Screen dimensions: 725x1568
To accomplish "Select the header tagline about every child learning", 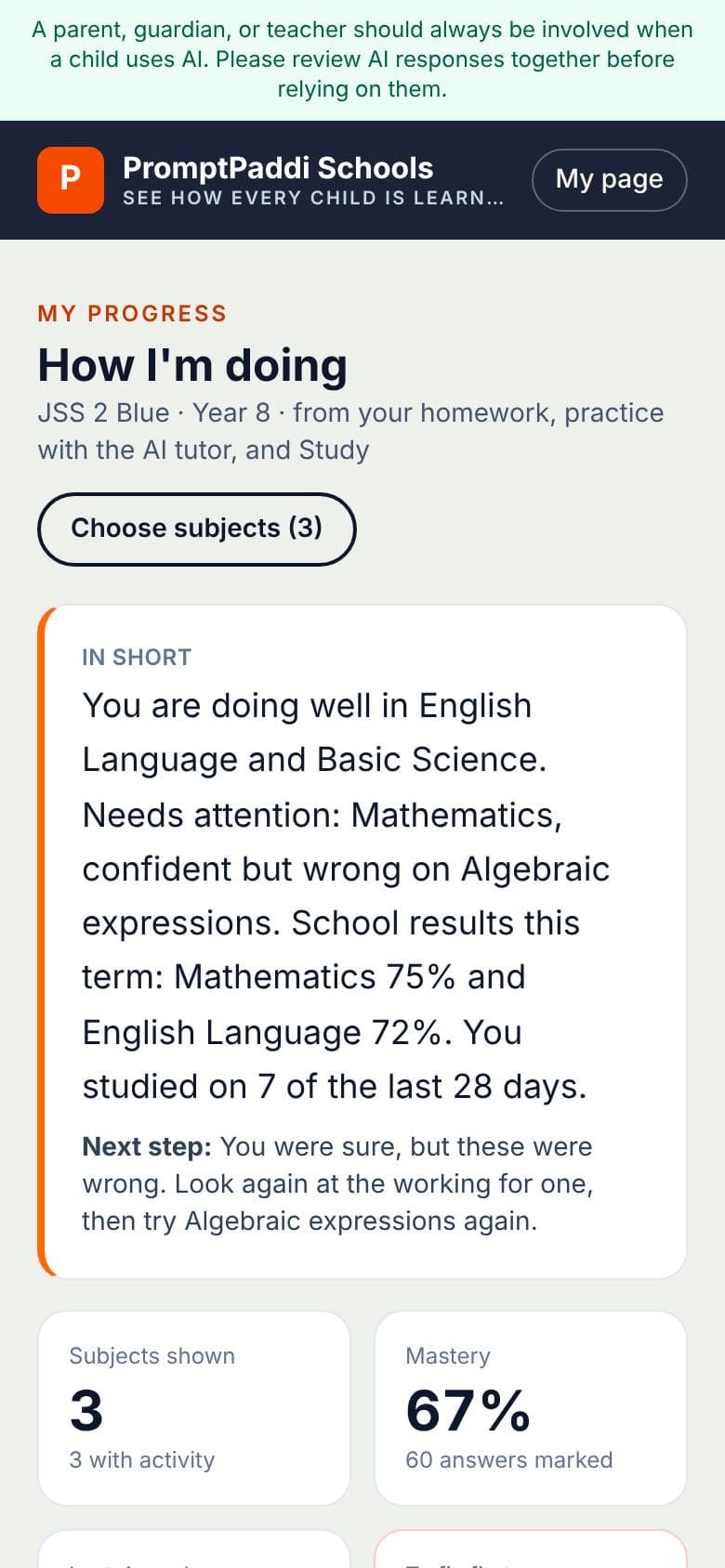I will 313,198.
